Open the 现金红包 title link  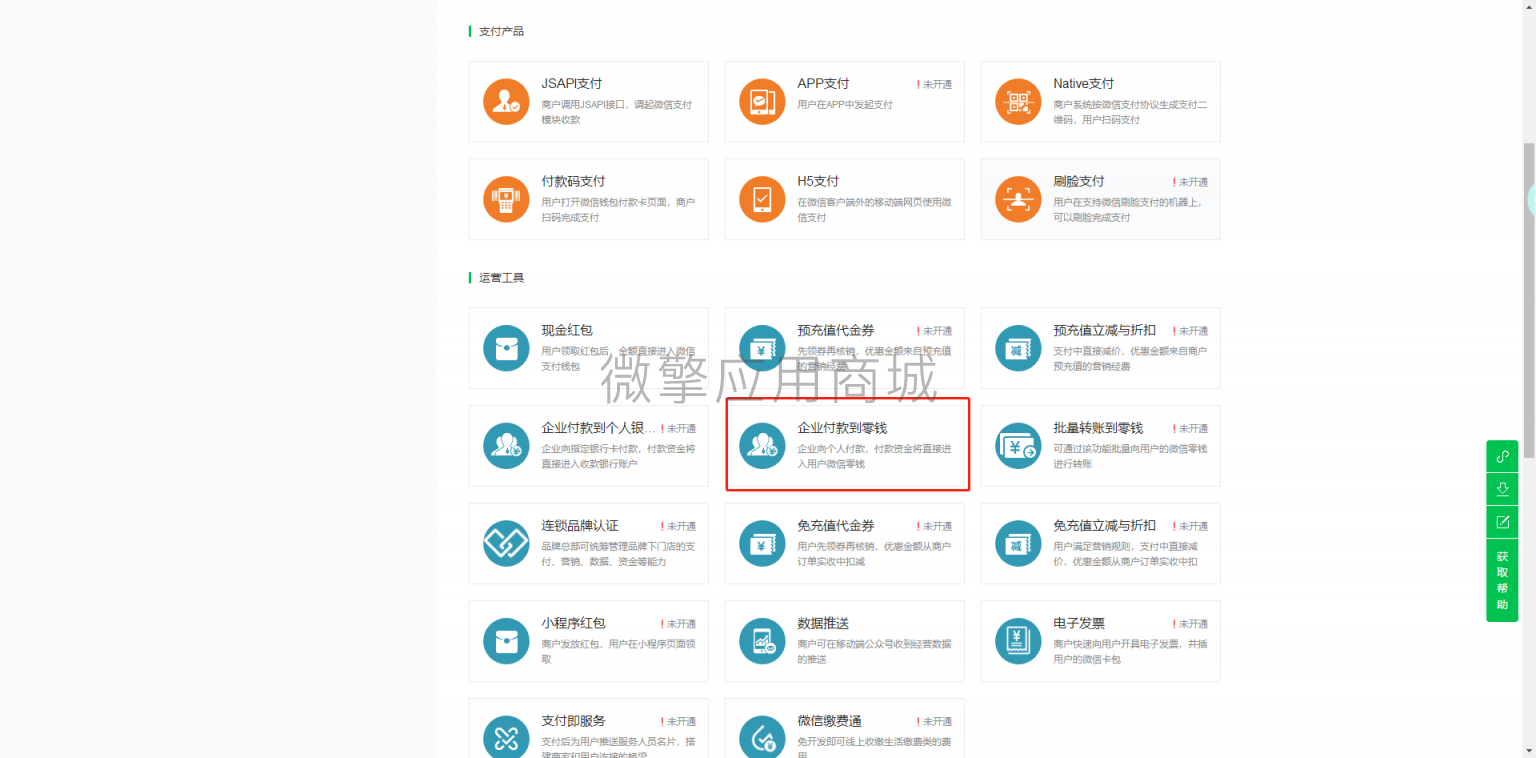pyautogui.click(x=567, y=330)
